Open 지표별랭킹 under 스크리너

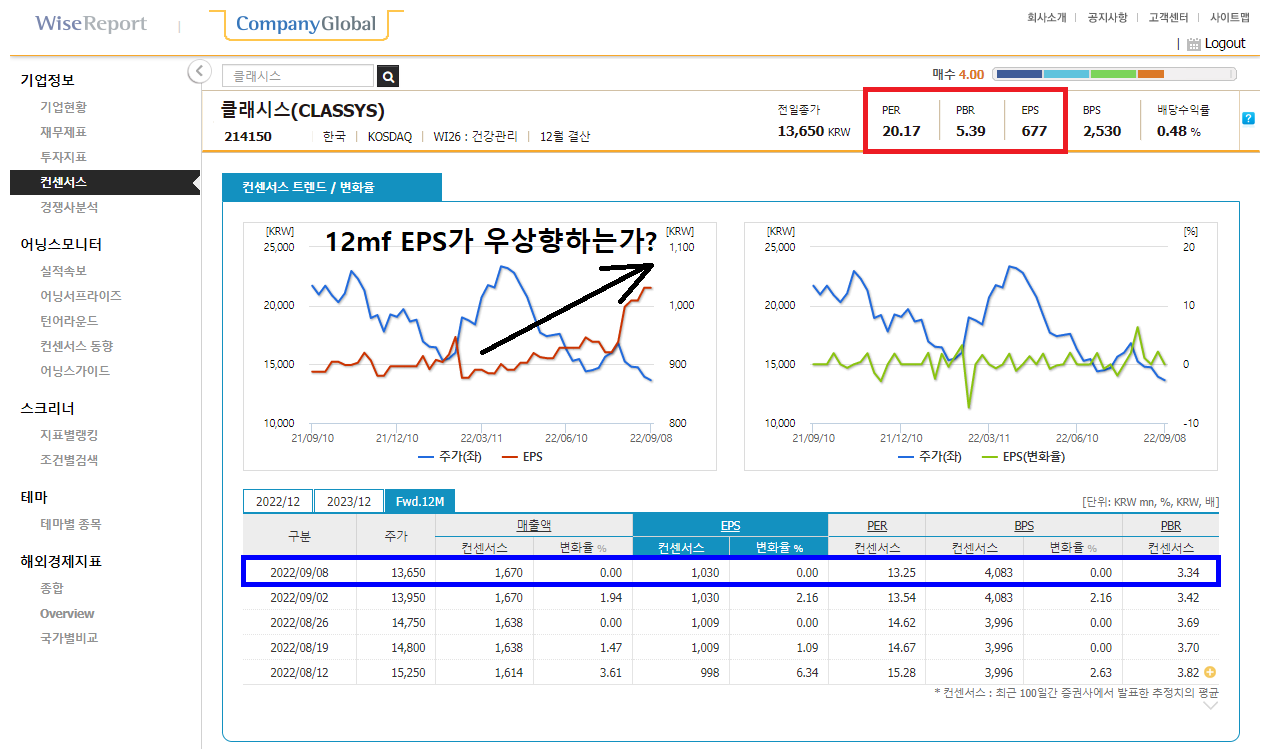click(x=69, y=435)
